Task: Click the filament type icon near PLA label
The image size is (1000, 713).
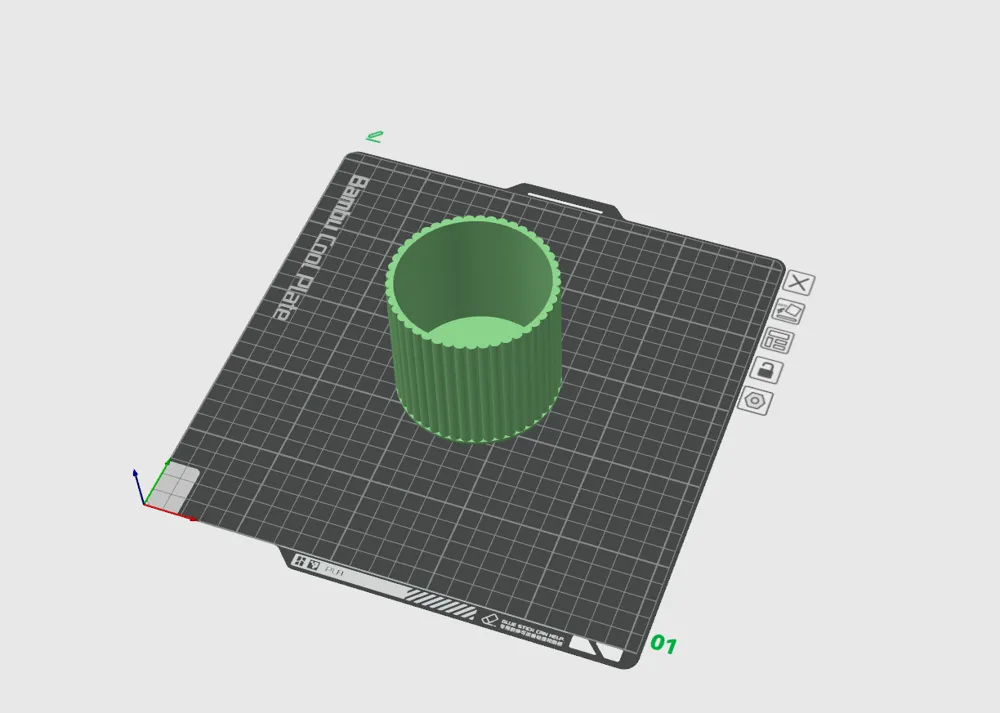Action: (x=314, y=565)
